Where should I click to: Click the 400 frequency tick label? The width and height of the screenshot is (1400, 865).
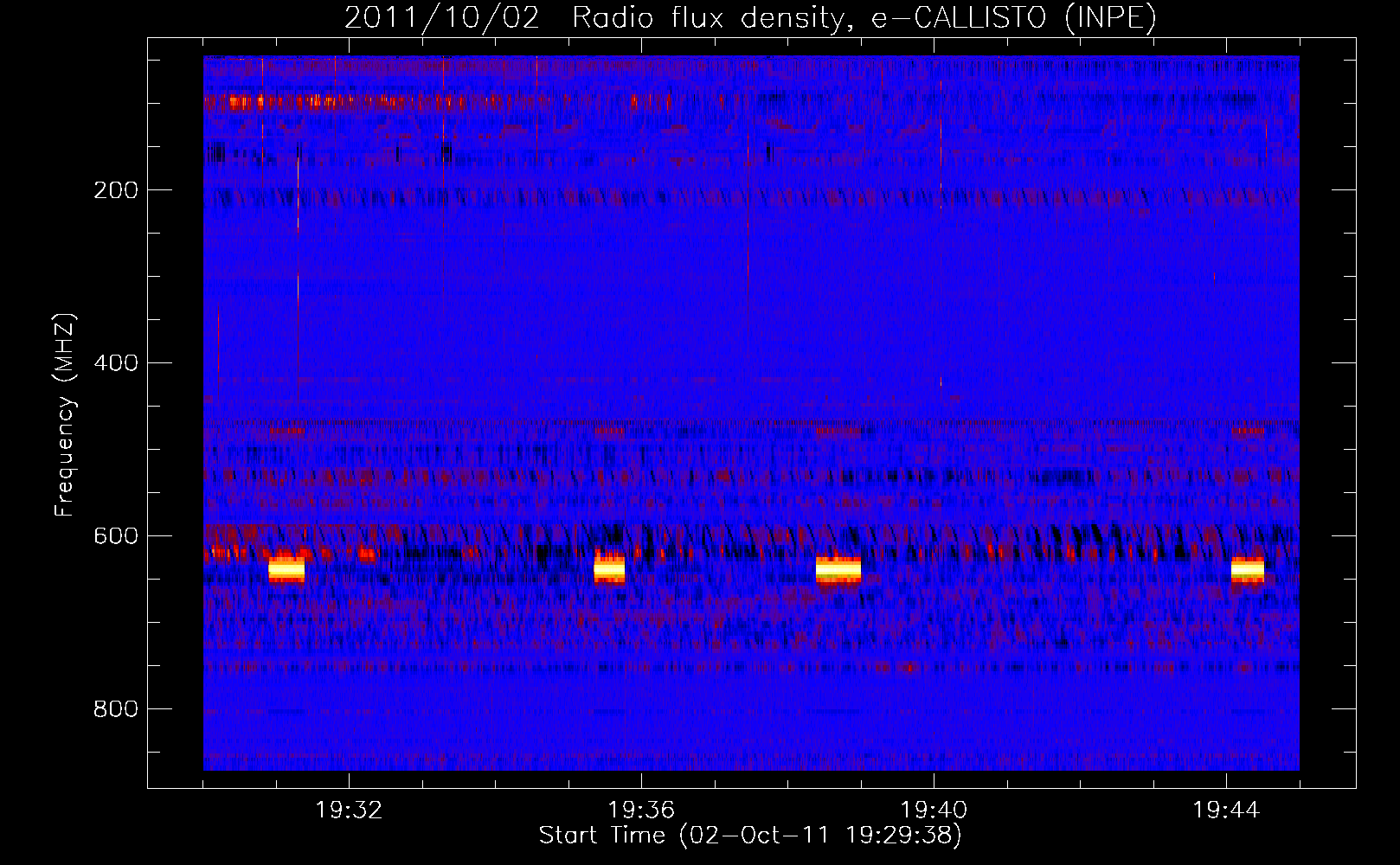116,363
